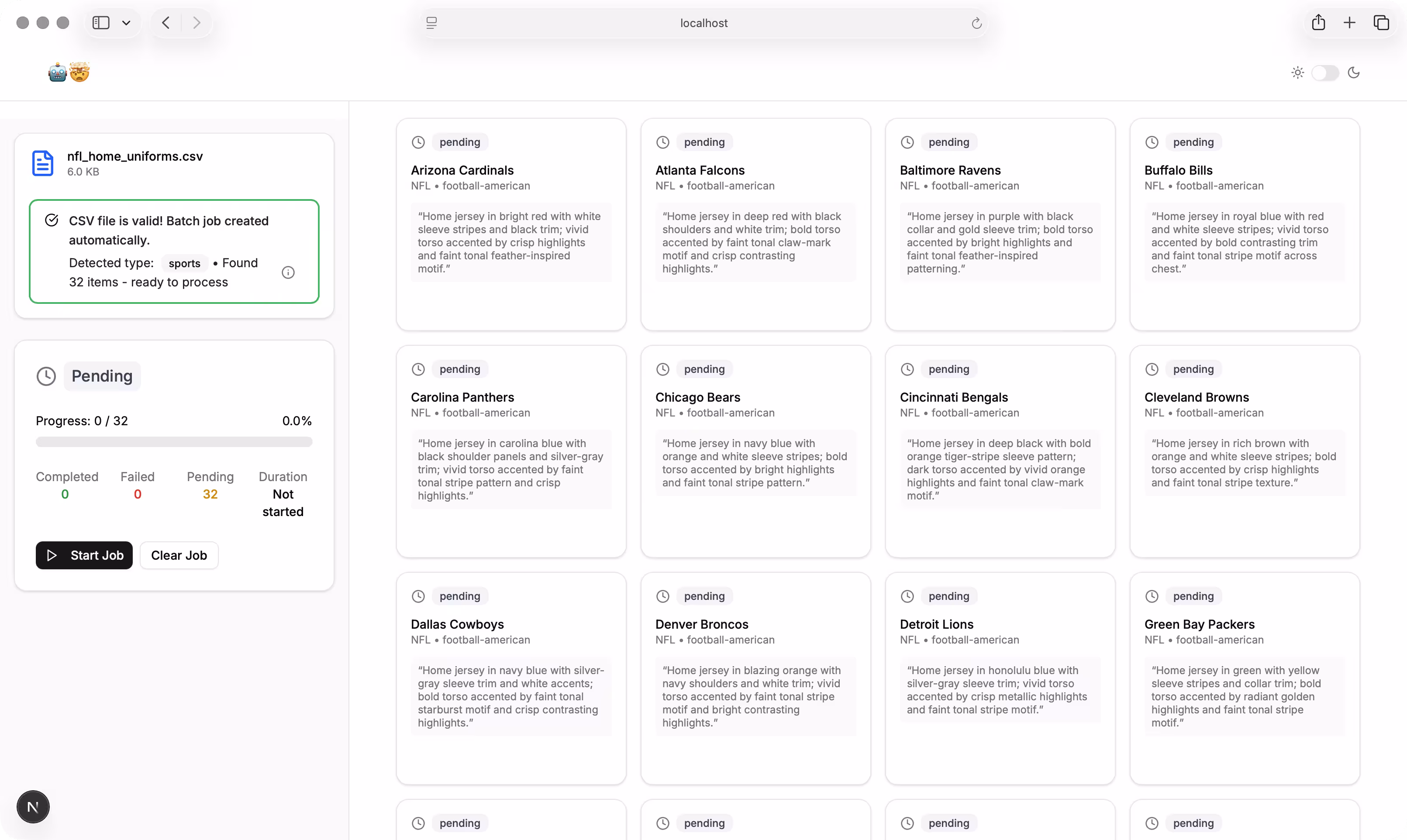Viewport: 1407px width, 840px height.
Task: Start the batch job
Action: click(x=84, y=555)
